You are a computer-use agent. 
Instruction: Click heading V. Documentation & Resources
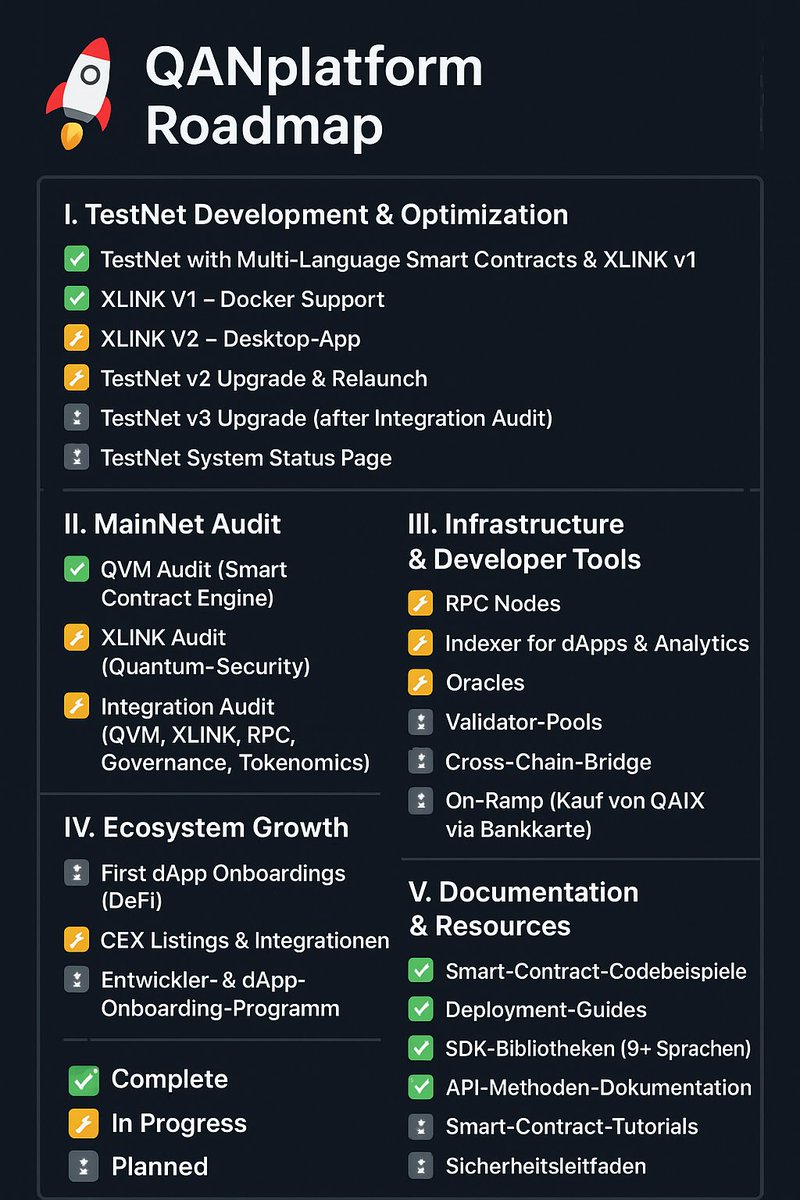(x=524, y=908)
